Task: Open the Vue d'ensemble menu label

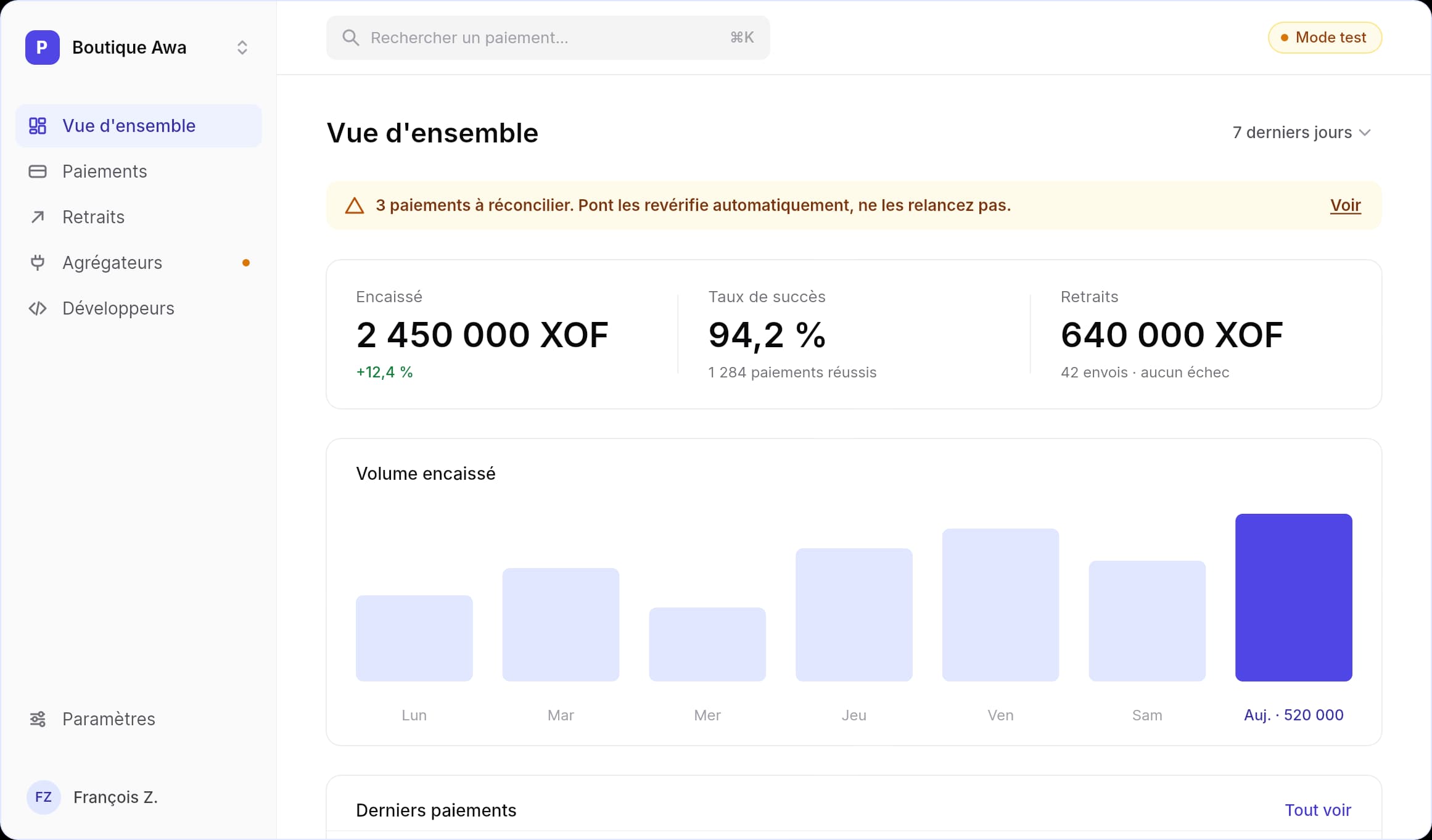Action: [x=129, y=126]
